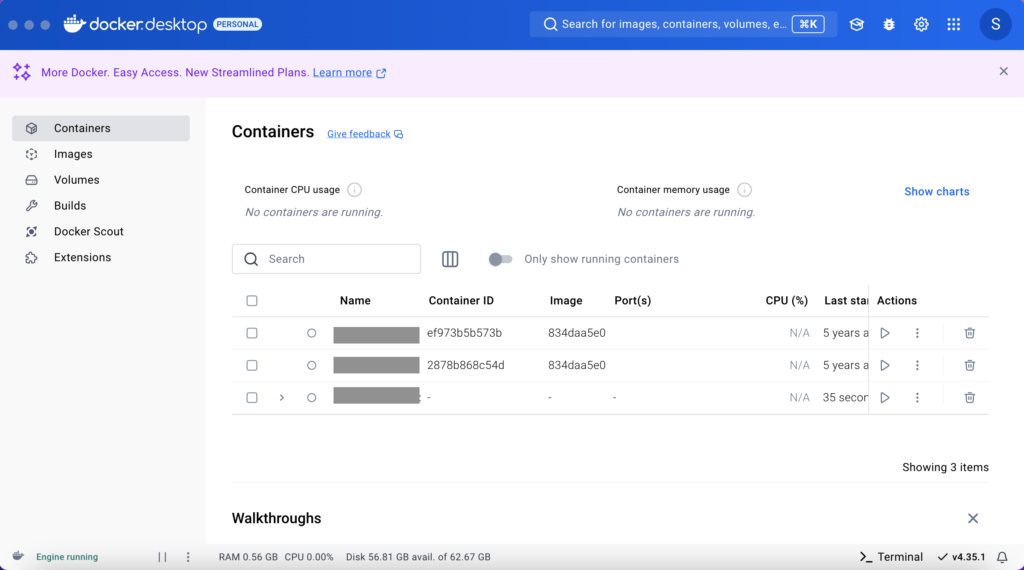Image resolution: width=1024 pixels, height=570 pixels.
Task: Open the Learning Center graduation cap icon
Action: coord(856,24)
